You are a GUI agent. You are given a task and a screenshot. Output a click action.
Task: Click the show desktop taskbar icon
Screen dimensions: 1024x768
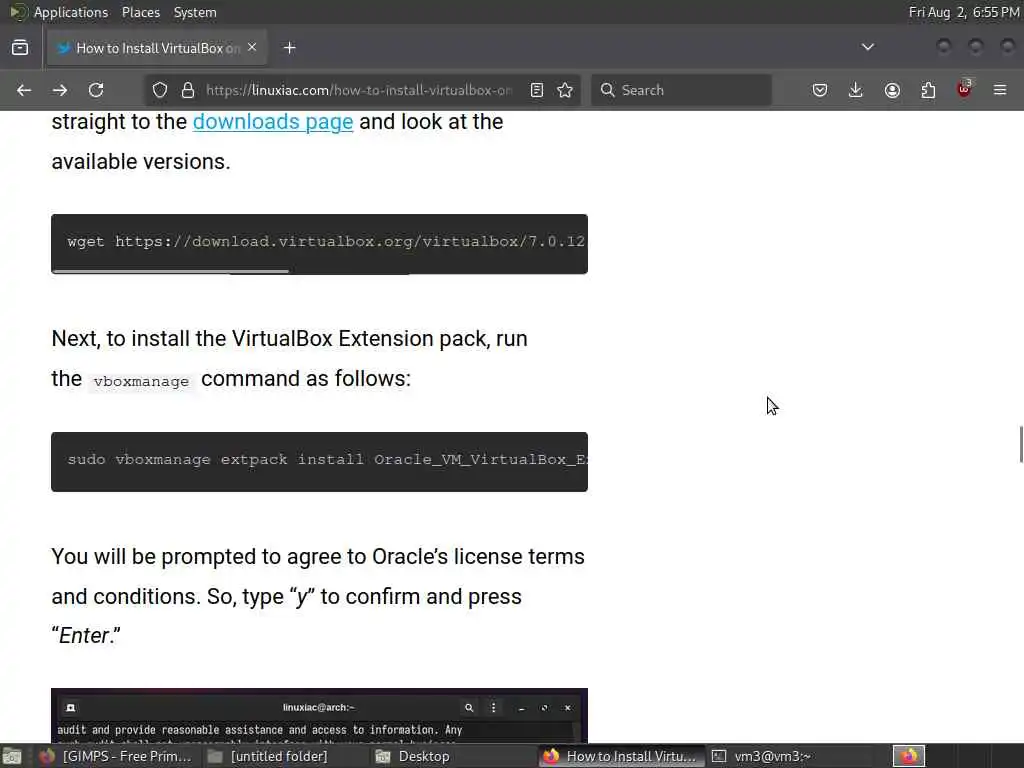point(12,756)
